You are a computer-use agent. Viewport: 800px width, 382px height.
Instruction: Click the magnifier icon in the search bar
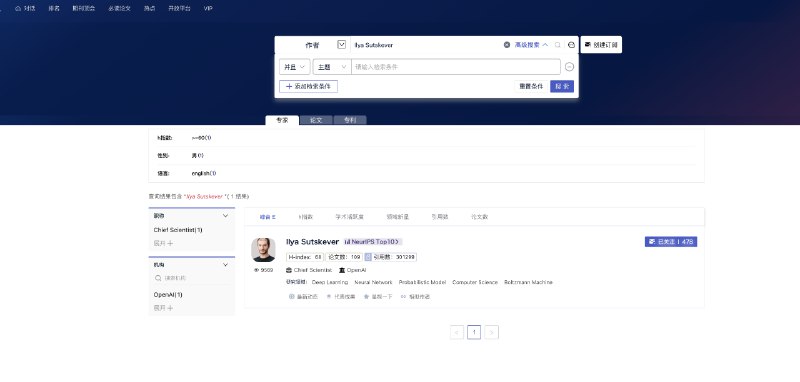[x=558, y=45]
